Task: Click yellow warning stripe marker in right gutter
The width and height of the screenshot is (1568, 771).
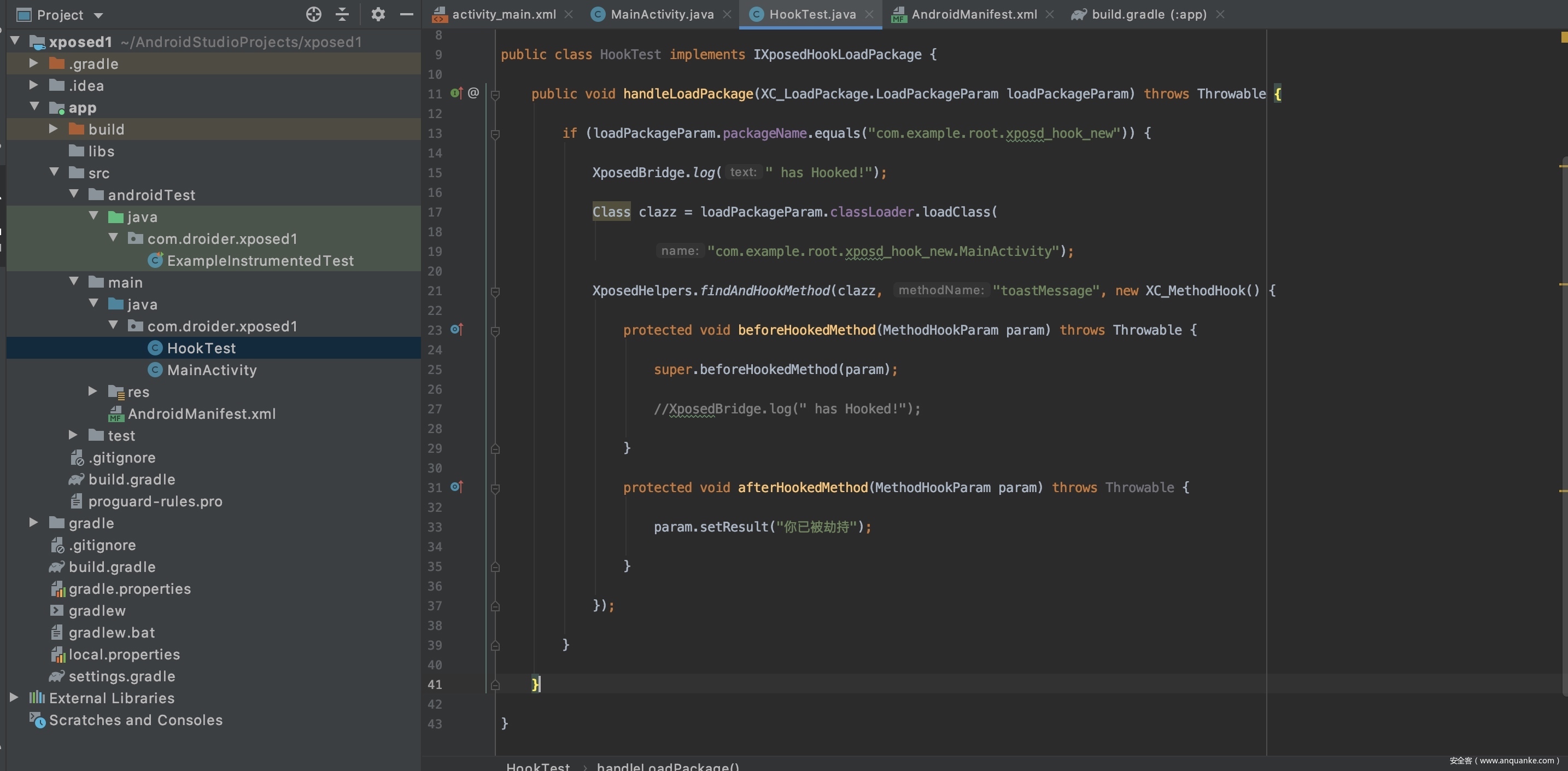Action: (x=1563, y=166)
